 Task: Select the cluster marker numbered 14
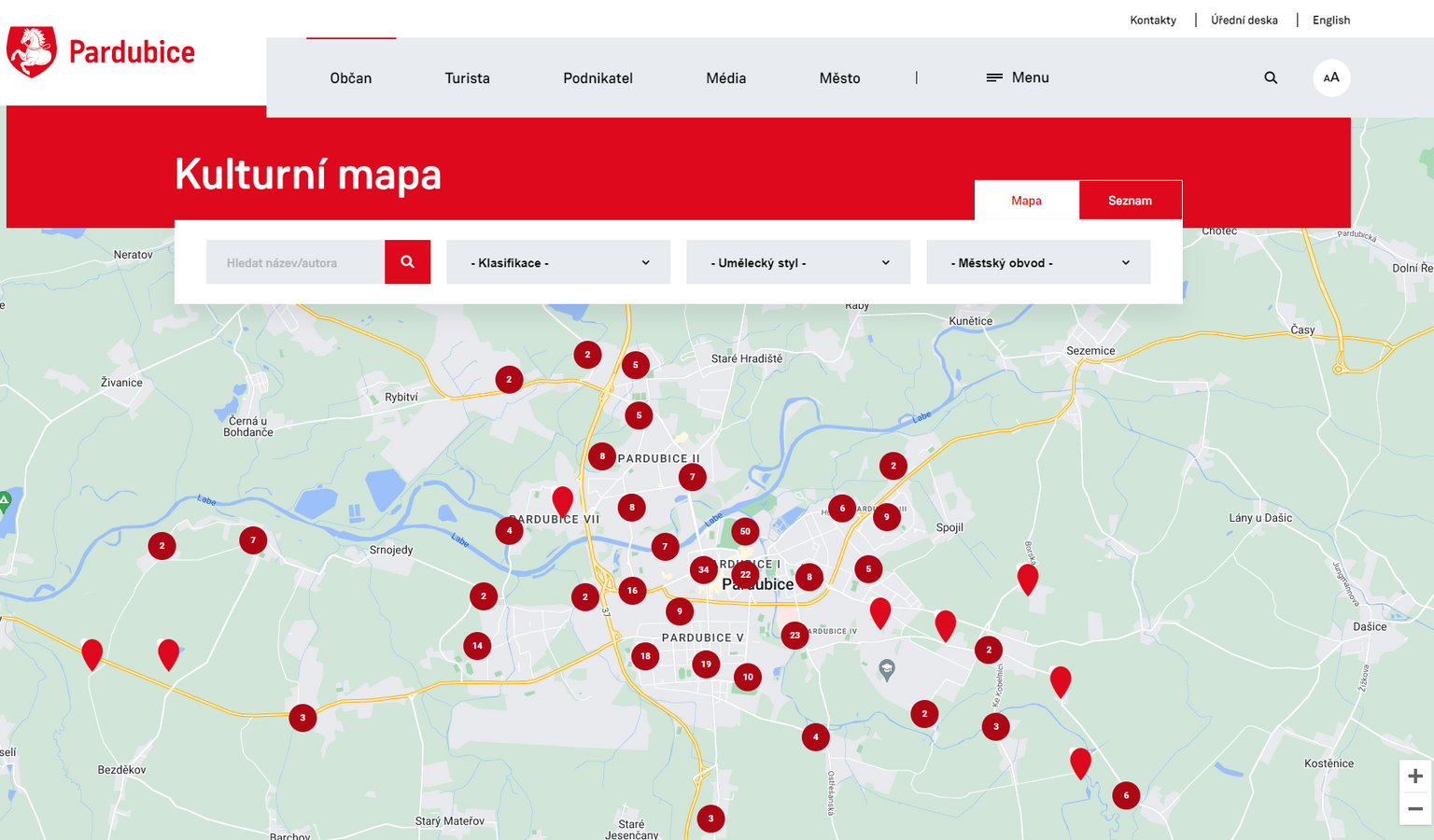click(x=477, y=646)
